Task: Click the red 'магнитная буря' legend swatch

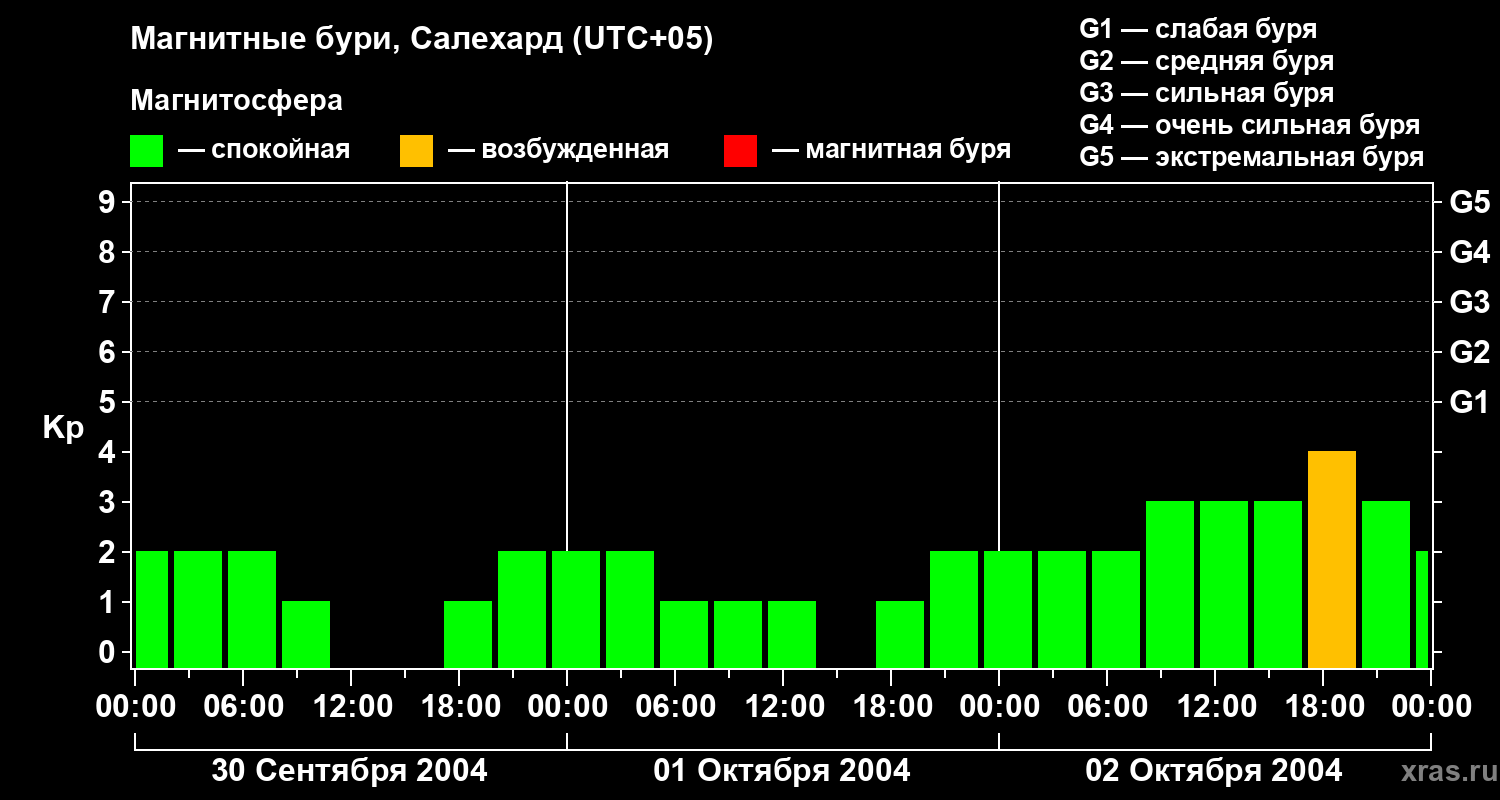Action: click(740, 150)
